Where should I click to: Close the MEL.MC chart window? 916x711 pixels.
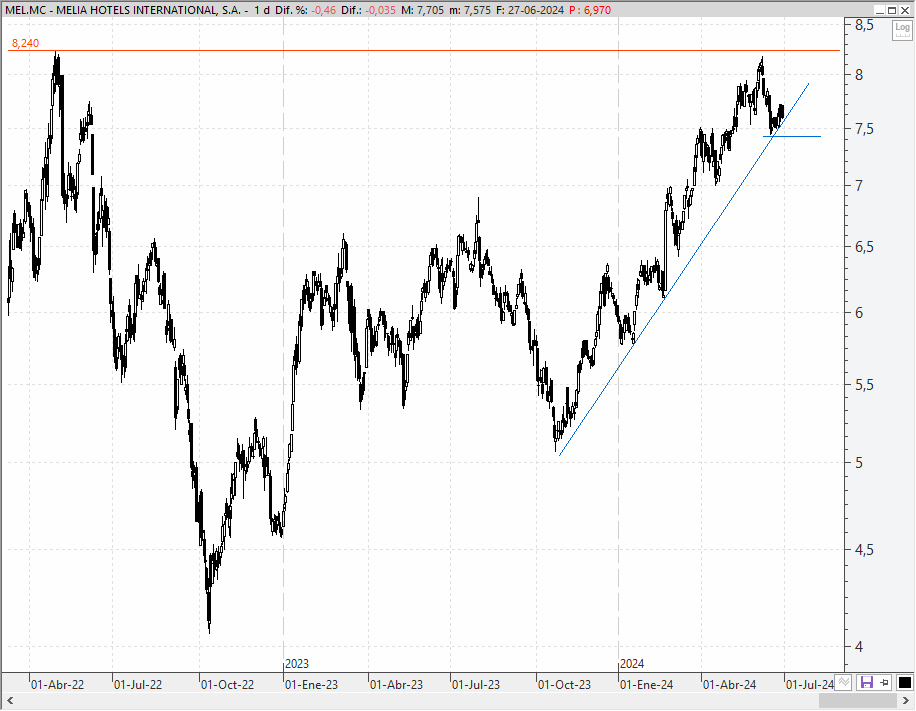tap(905, 10)
